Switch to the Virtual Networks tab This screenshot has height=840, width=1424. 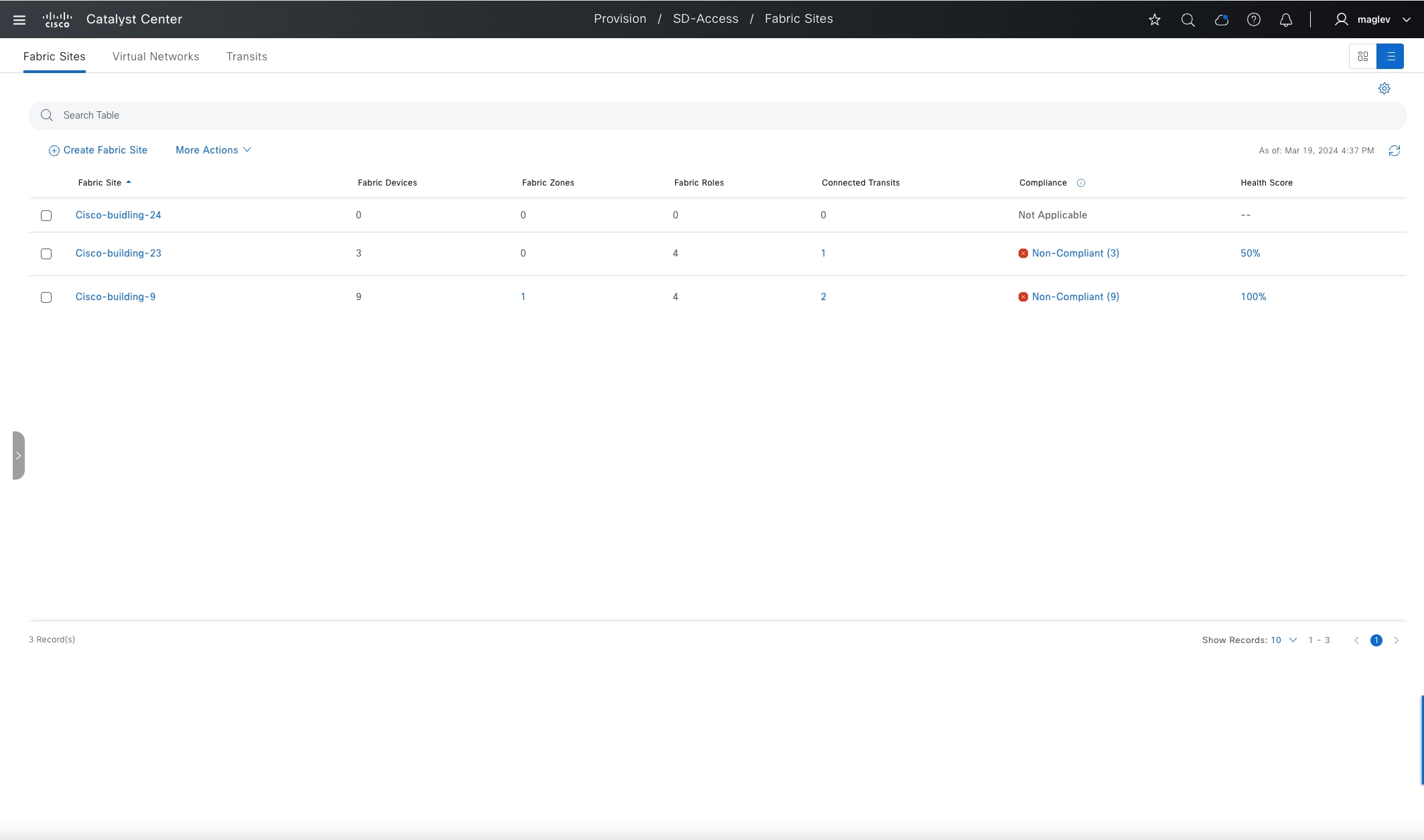155,56
